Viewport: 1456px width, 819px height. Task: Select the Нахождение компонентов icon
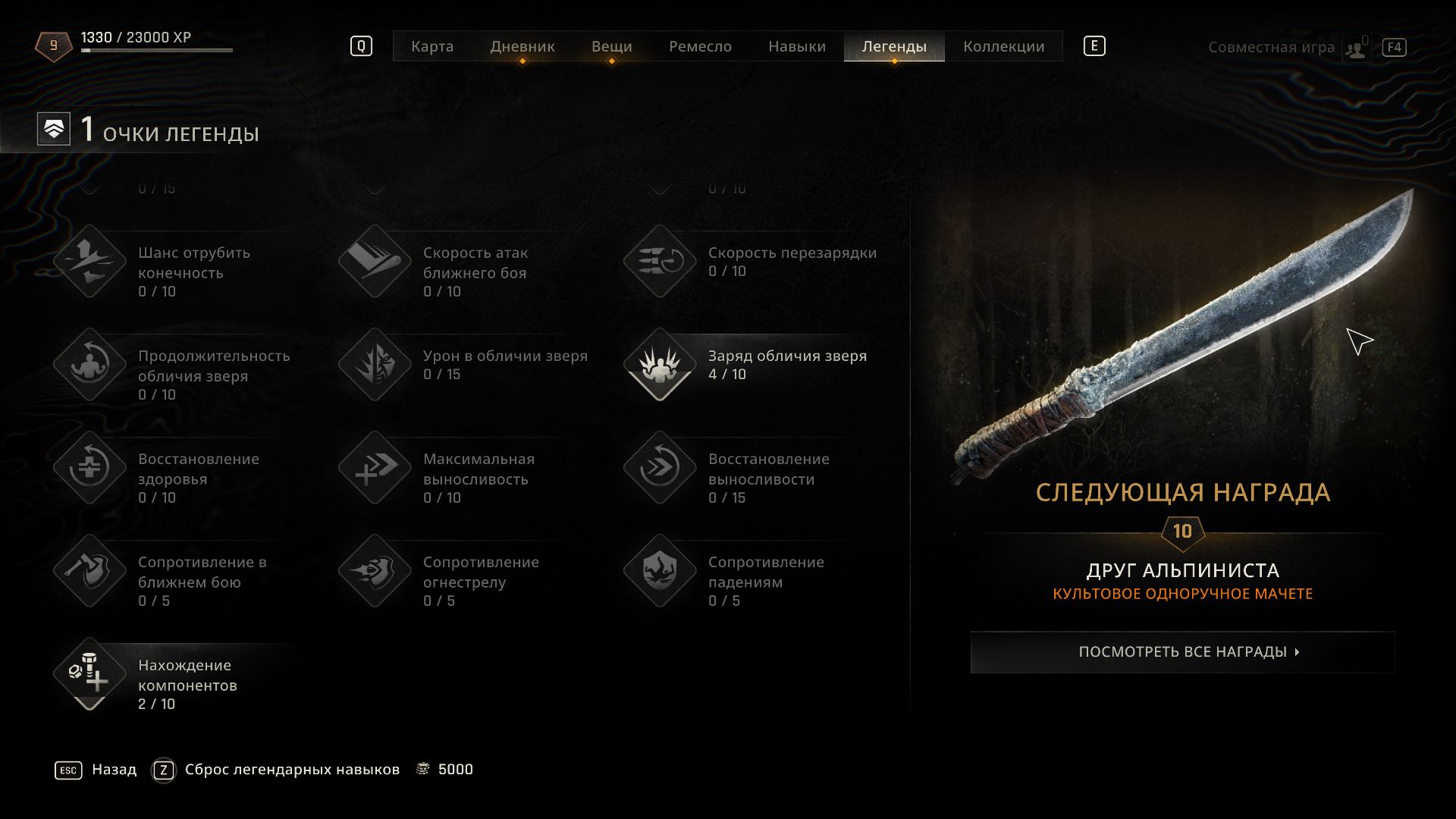(89, 674)
